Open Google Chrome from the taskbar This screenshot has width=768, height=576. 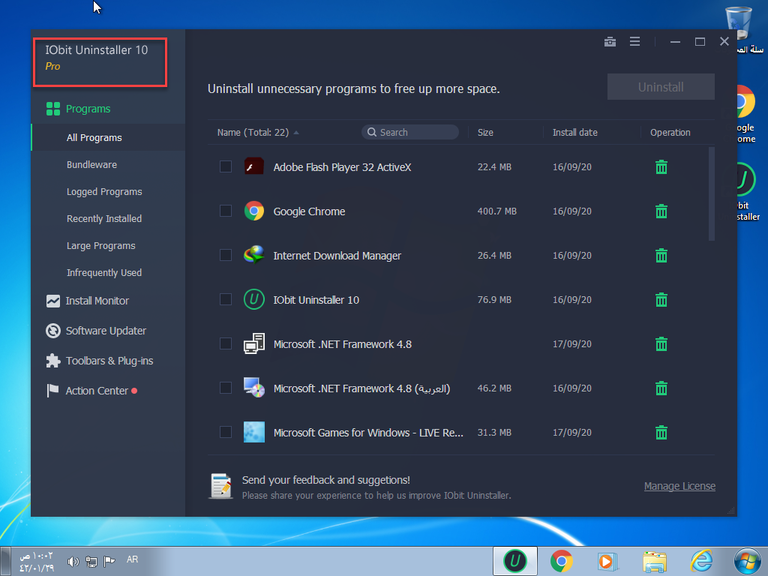561,561
